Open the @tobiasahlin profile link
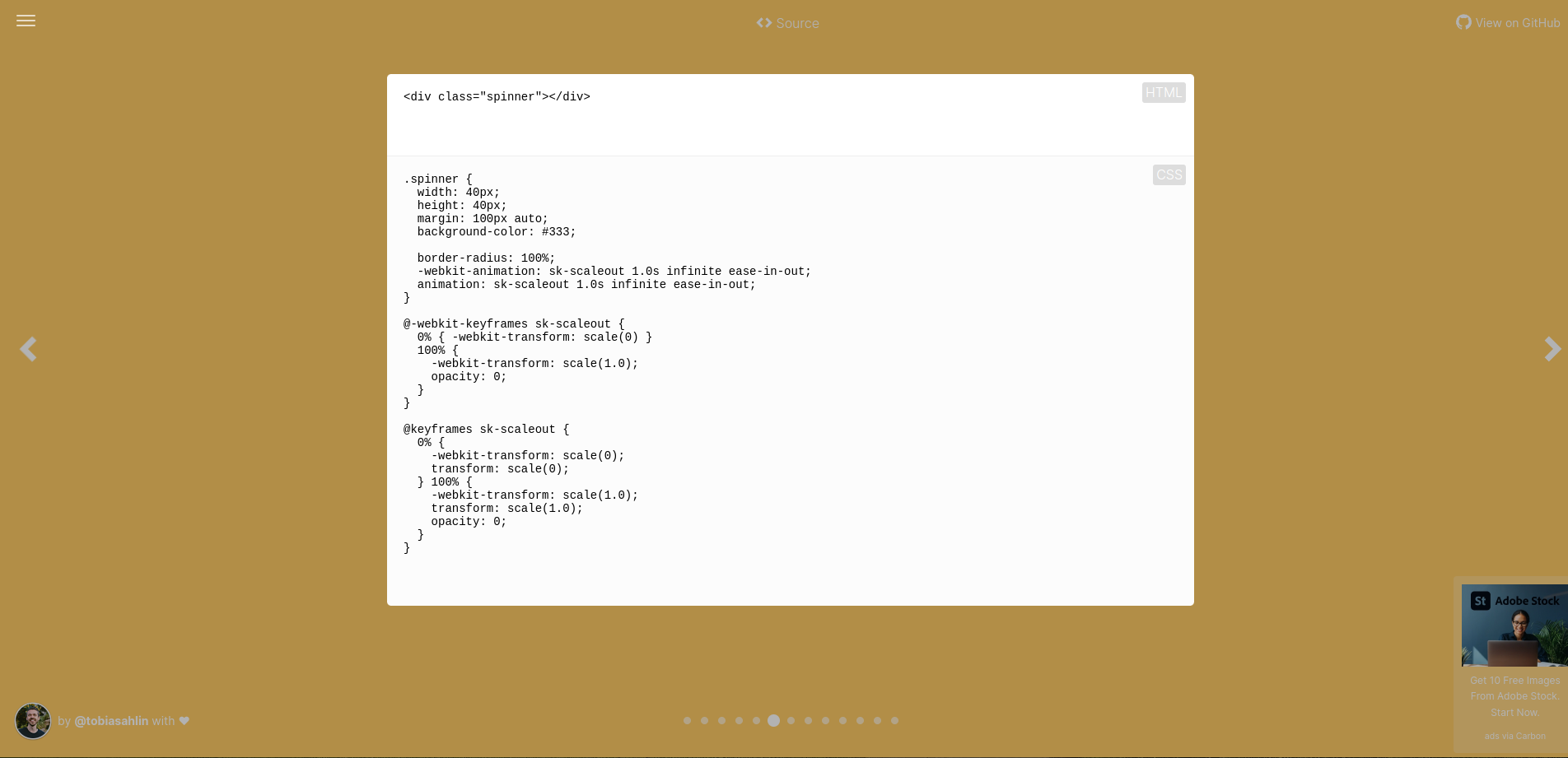This screenshot has height=758, width=1568. pyautogui.click(x=111, y=721)
